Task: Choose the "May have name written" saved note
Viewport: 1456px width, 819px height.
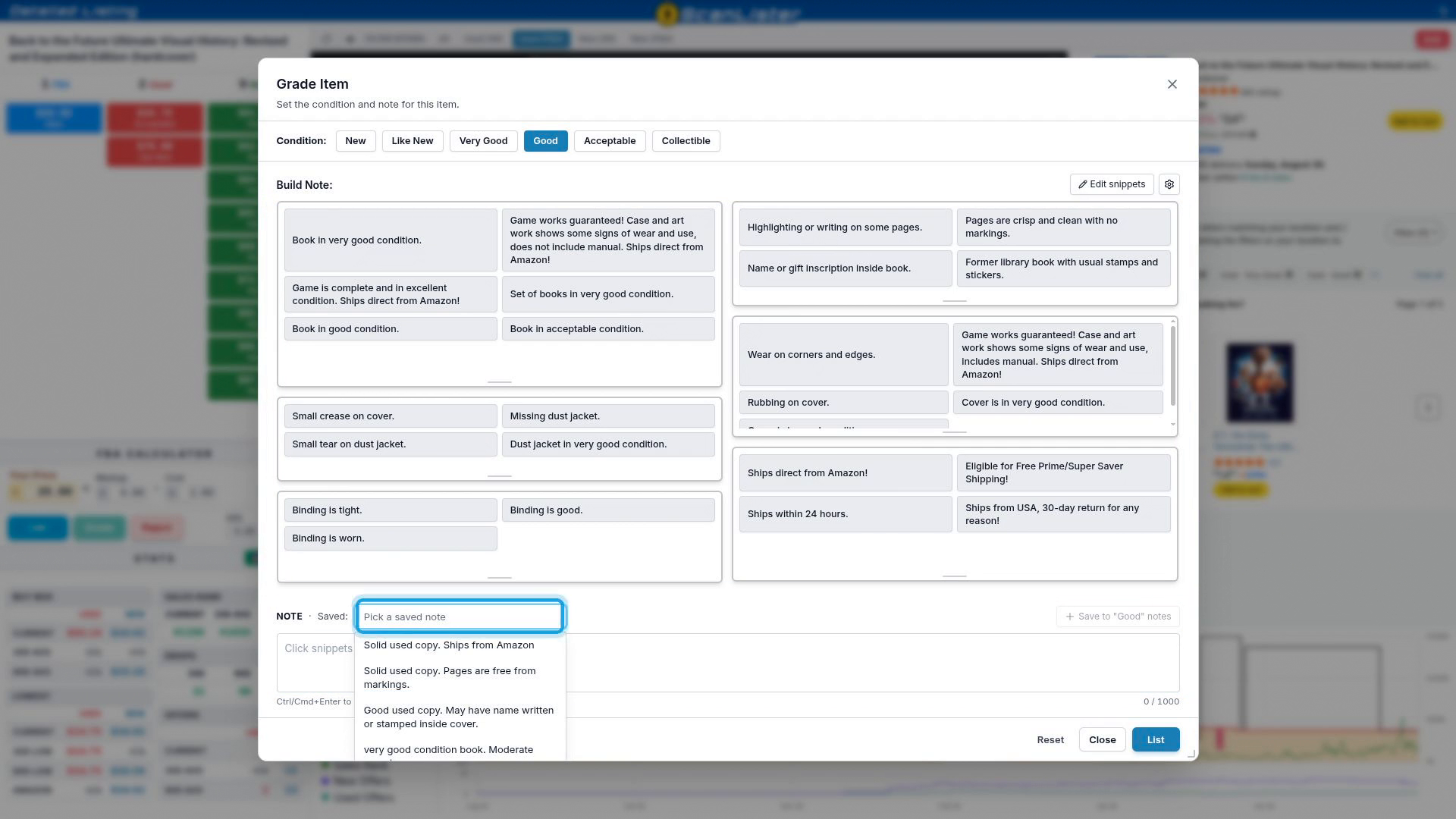Action: pyautogui.click(x=460, y=717)
